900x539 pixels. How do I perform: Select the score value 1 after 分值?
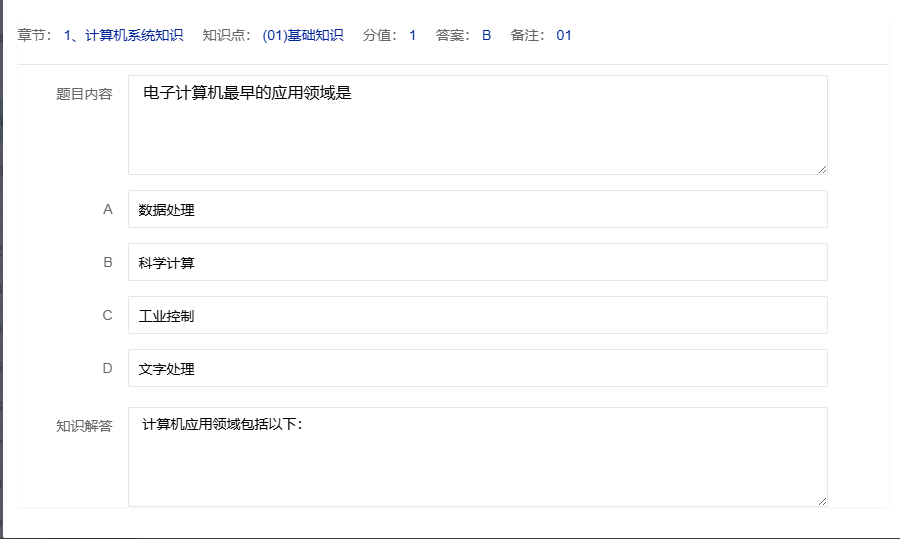(x=412, y=35)
